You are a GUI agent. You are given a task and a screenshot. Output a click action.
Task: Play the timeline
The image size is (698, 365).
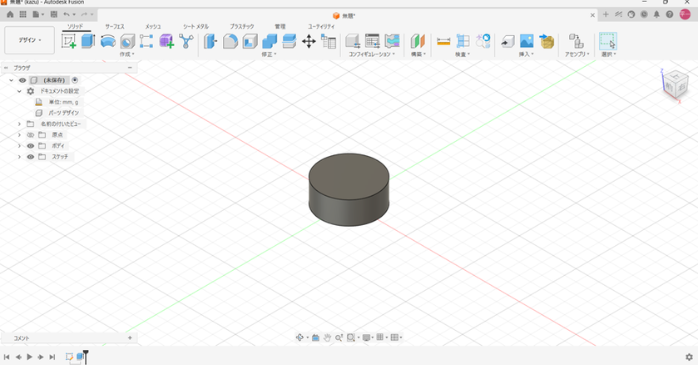point(29,357)
